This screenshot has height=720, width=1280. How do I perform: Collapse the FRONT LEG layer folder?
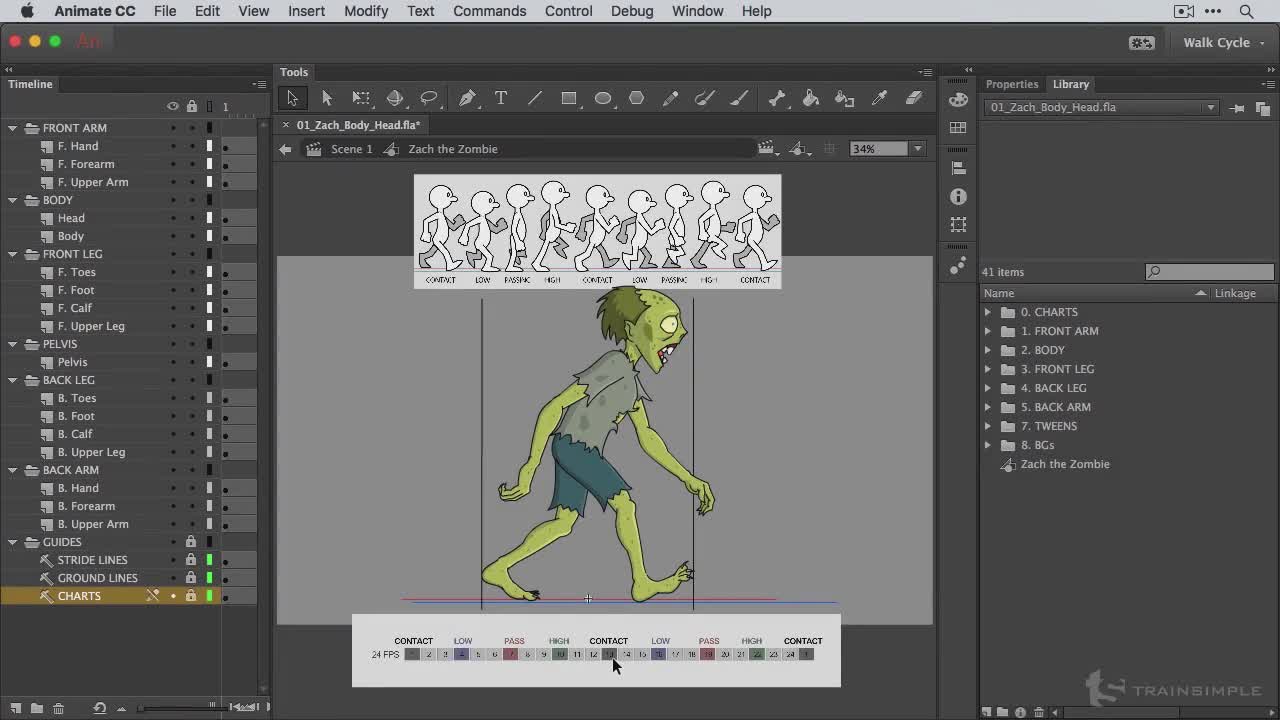(x=13, y=254)
